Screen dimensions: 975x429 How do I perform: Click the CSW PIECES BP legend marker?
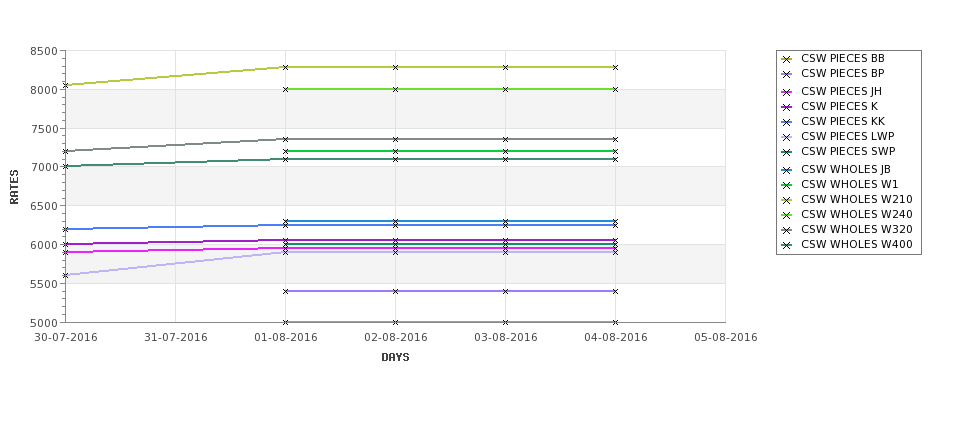pyautogui.click(x=787, y=74)
